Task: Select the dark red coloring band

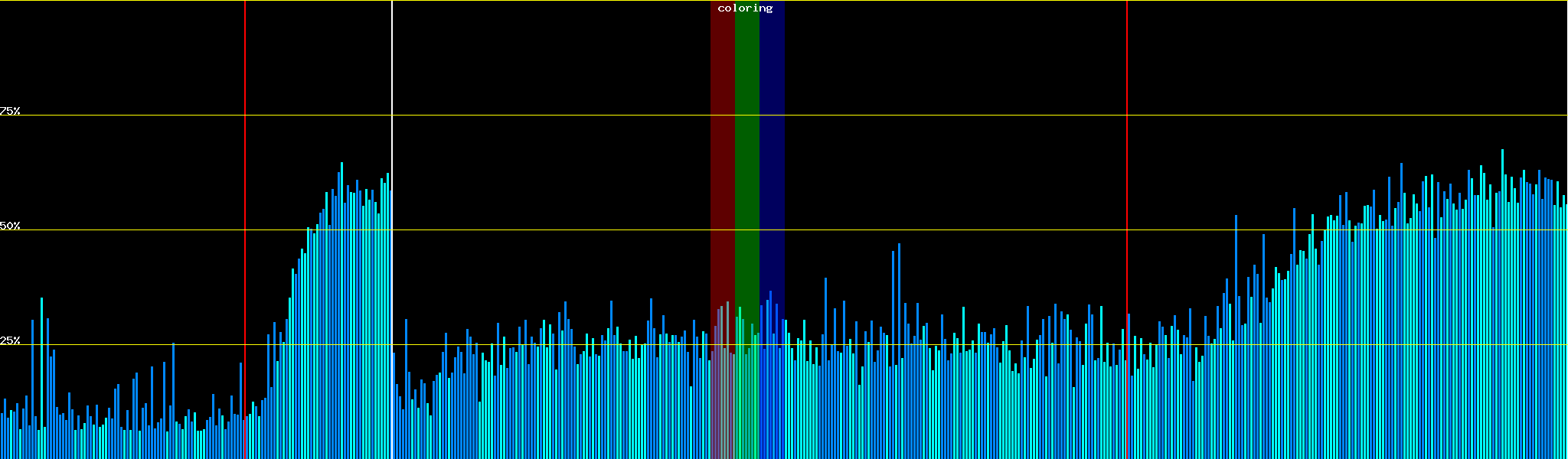Action: coord(722,153)
